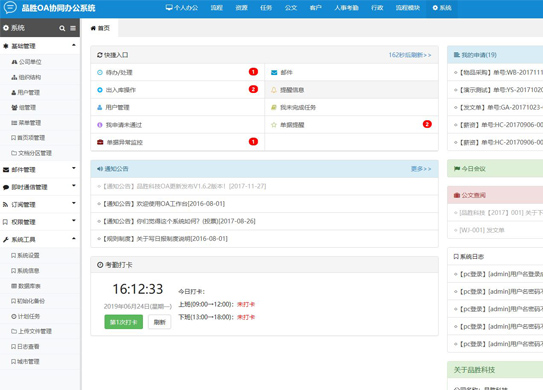The image size is (543, 390).
Task: Click the refresh icon in 快捷入口 header
Action: coord(100,55)
